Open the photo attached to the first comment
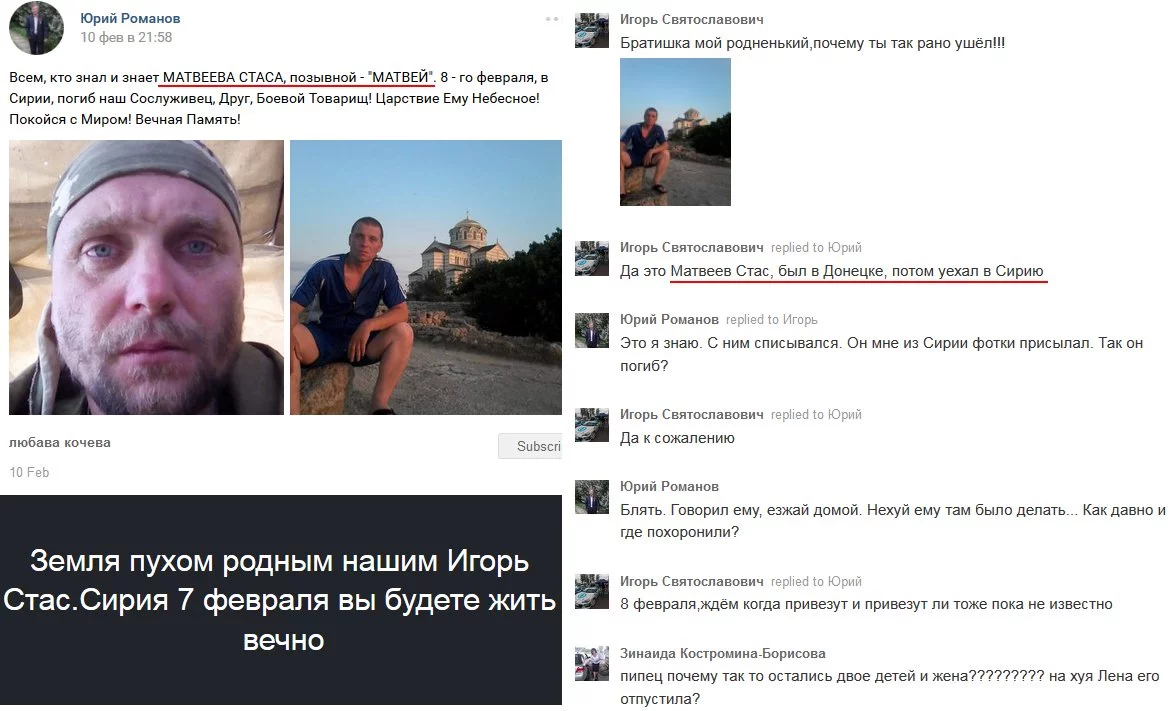Image resolution: width=1176 pixels, height=711 pixels. (675, 132)
